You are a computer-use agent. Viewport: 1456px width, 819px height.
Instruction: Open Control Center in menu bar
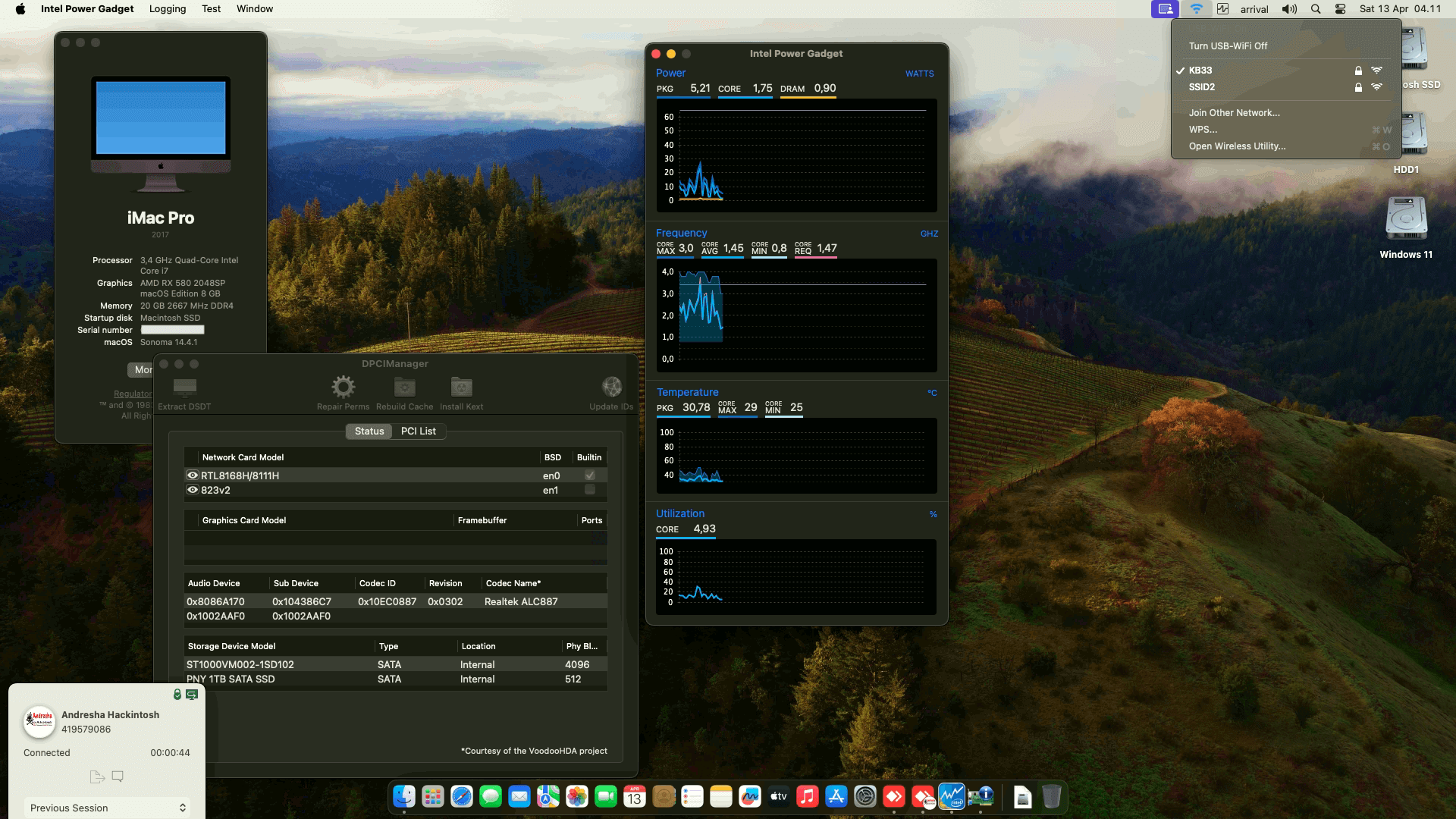pos(1341,9)
